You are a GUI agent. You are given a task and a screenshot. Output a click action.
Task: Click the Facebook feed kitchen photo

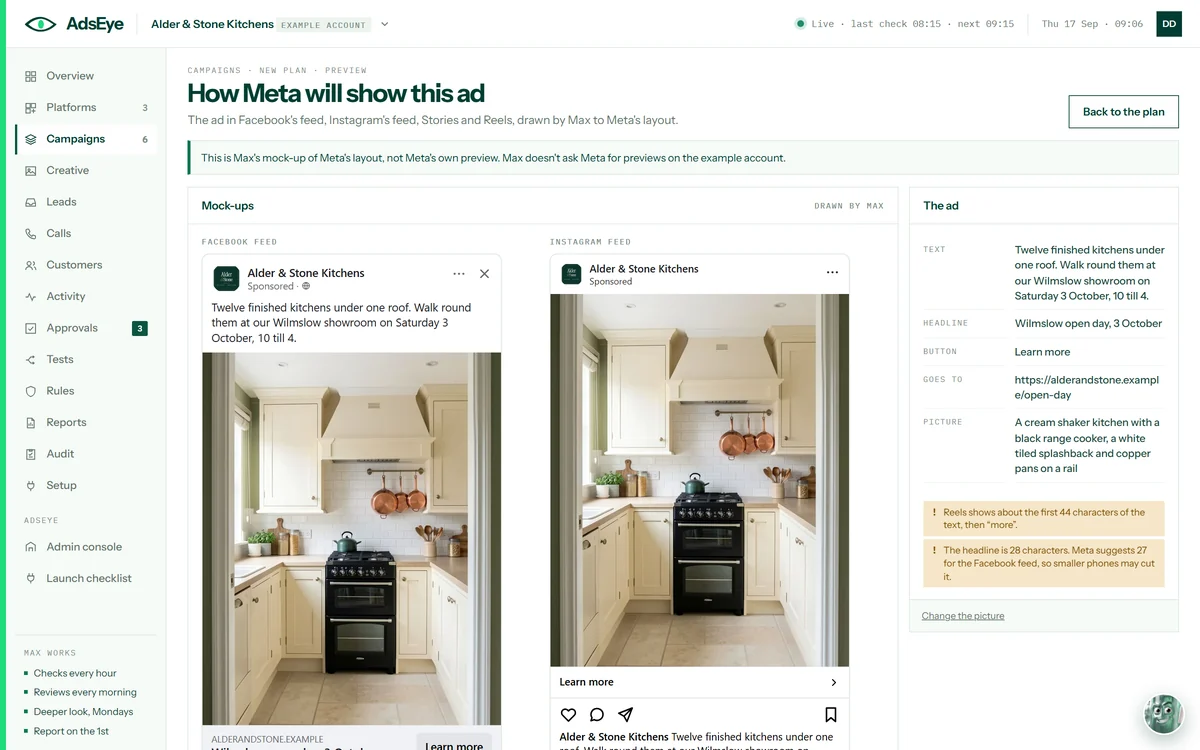351,538
